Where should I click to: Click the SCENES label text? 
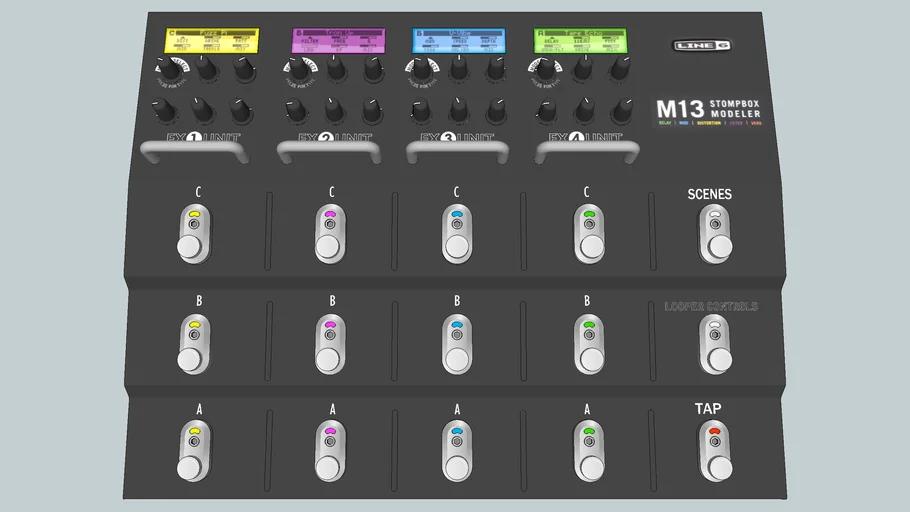[709, 194]
